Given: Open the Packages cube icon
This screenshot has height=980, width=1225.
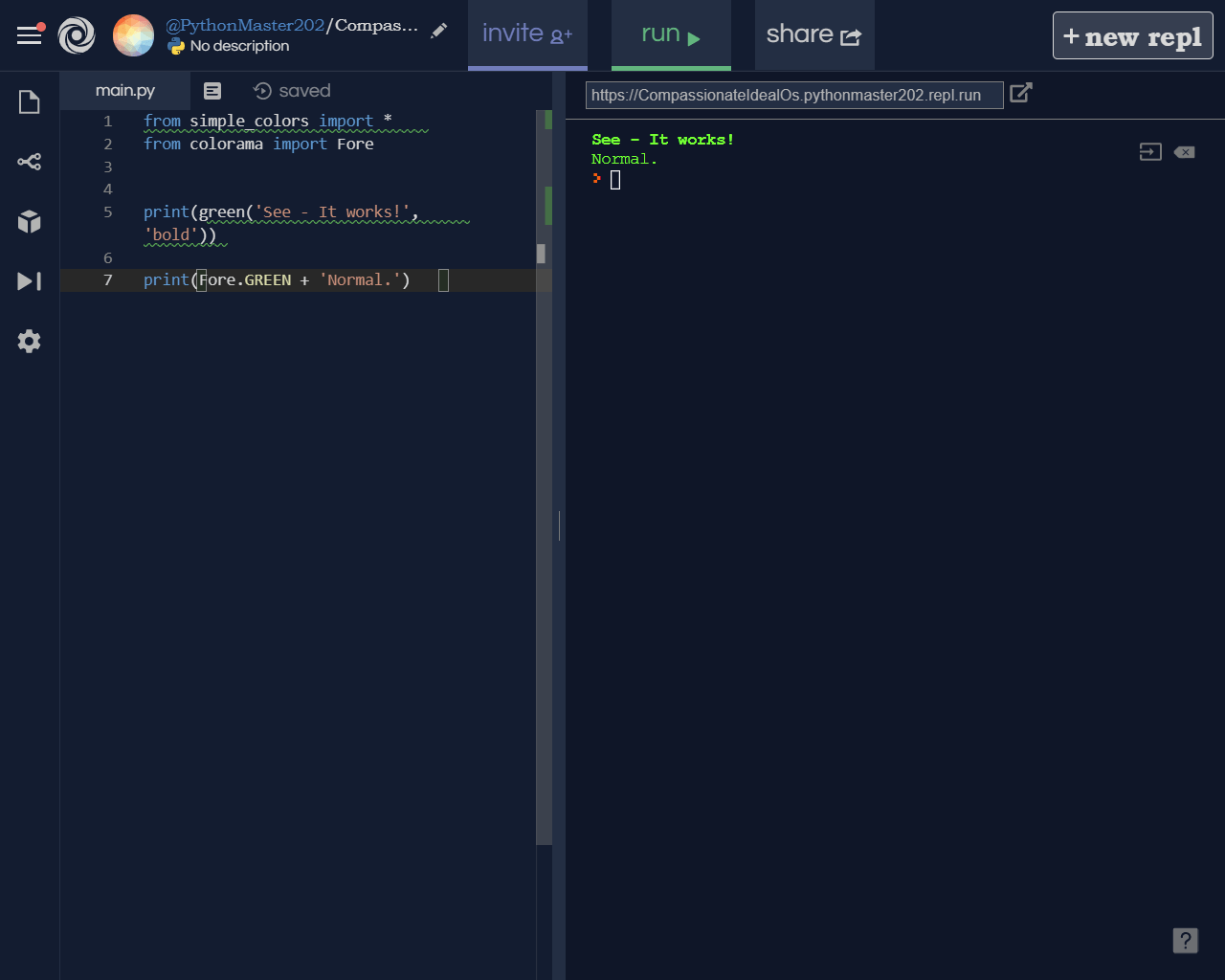Looking at the screenshot, I should coord(30,222).
